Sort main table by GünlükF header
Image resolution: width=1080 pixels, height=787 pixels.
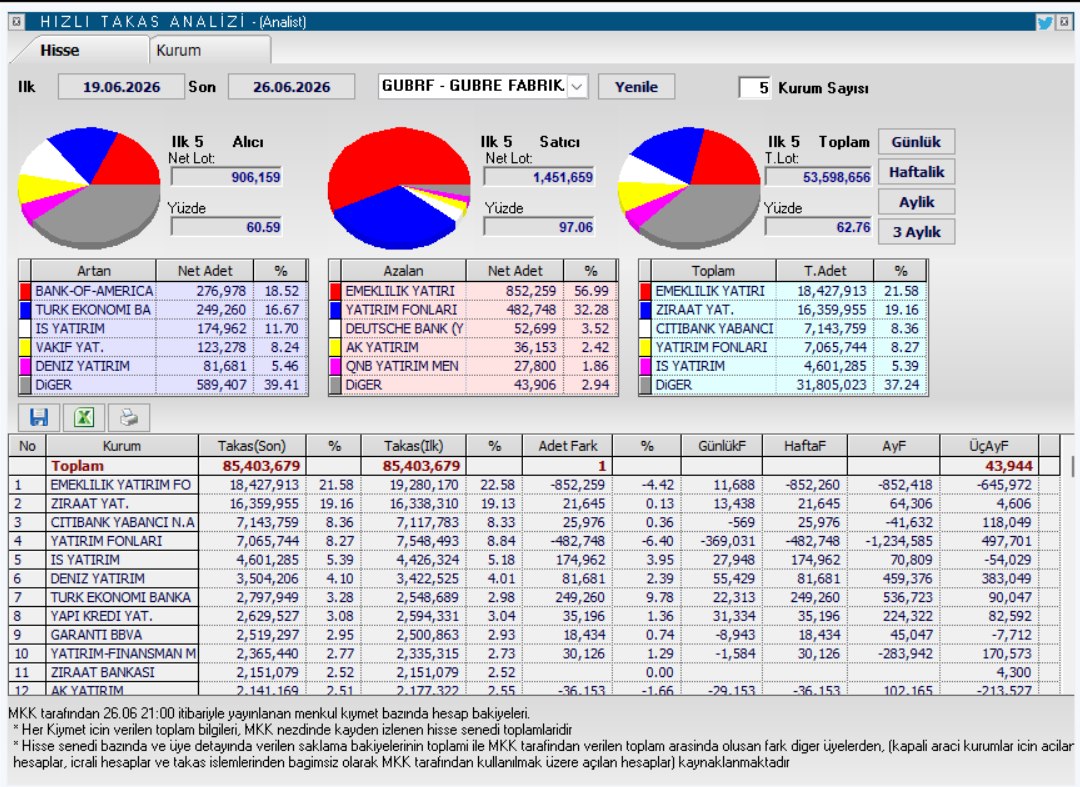(721, 445)
